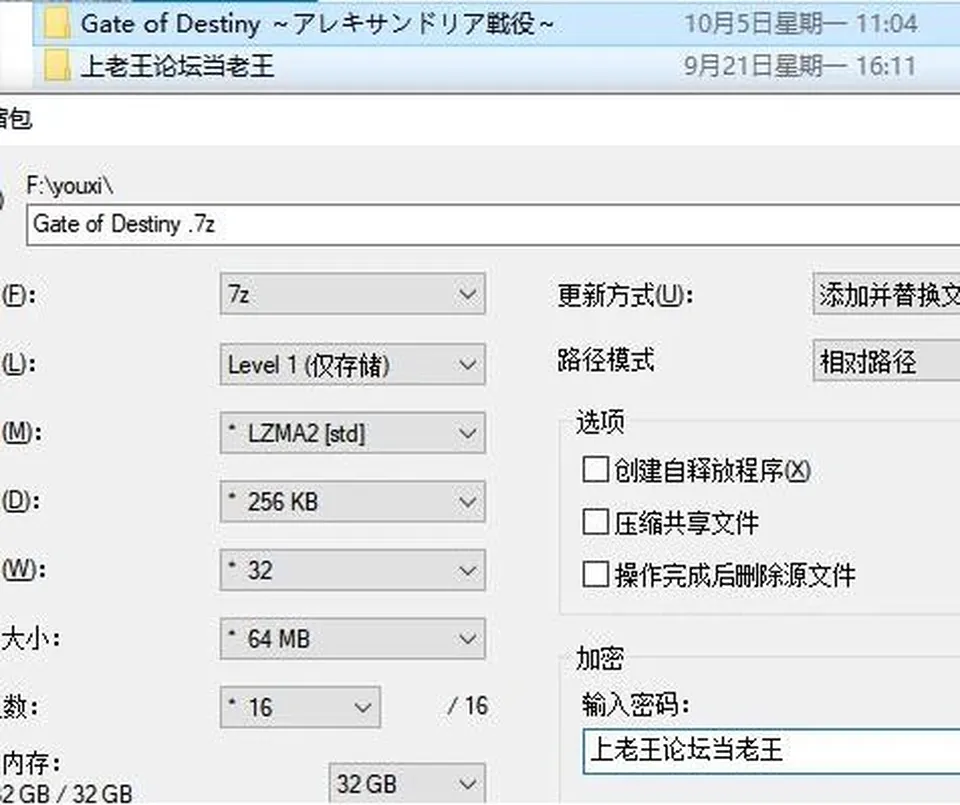Open the CPU threads dropdown showing 16
960x805 pixels.
point(300,708)
